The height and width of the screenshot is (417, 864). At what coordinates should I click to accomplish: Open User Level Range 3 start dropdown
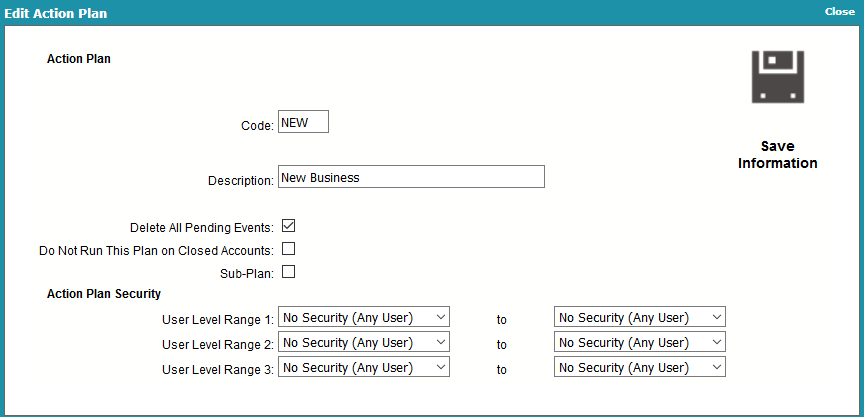[364, 367]
